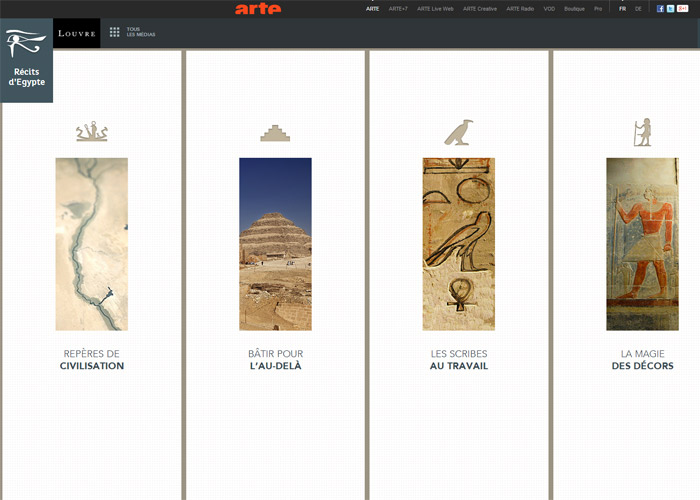Open the step pyramid photo thumbnail
This screenshot has height=500, width=700.
tap(275, 244)
